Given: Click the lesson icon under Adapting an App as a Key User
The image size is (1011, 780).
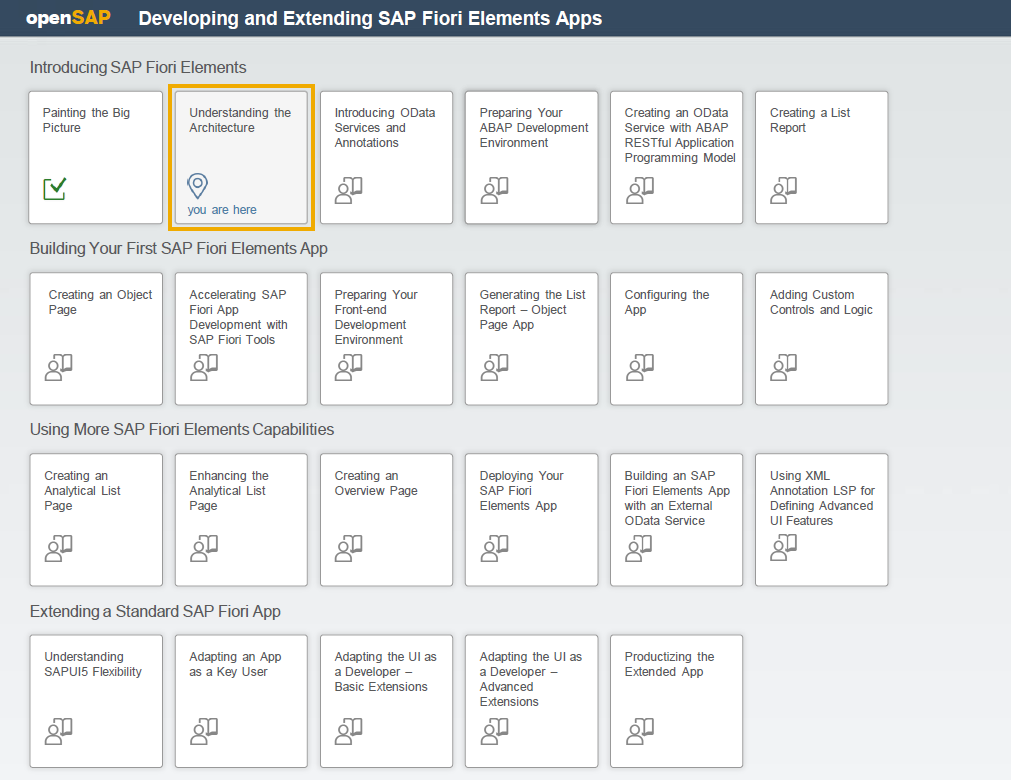Looking at the screenshot, I should pyautogui.click(x=204, y=731).
